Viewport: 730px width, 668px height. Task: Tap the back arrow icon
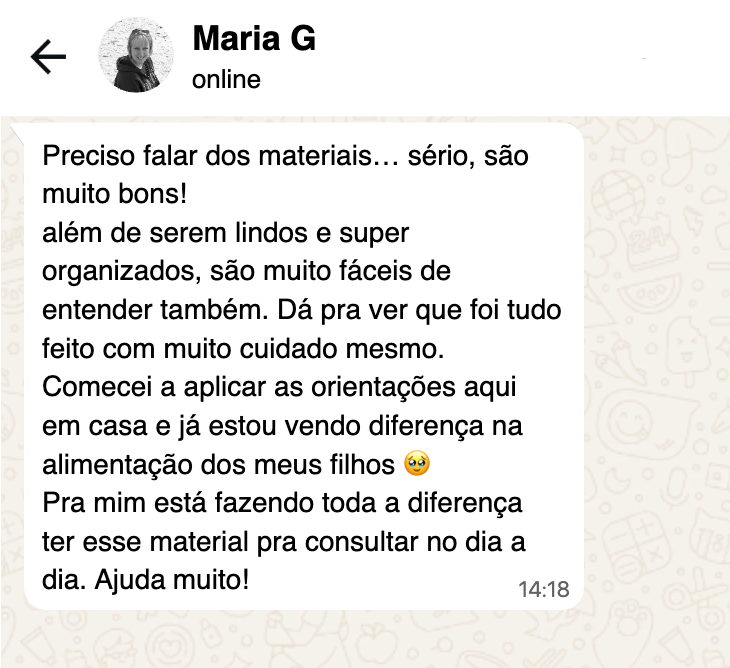coord(48,57)
